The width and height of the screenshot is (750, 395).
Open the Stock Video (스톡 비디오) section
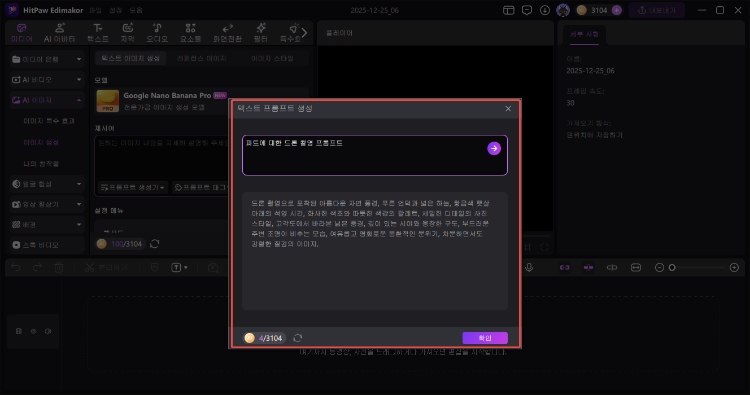coord(46,245)
